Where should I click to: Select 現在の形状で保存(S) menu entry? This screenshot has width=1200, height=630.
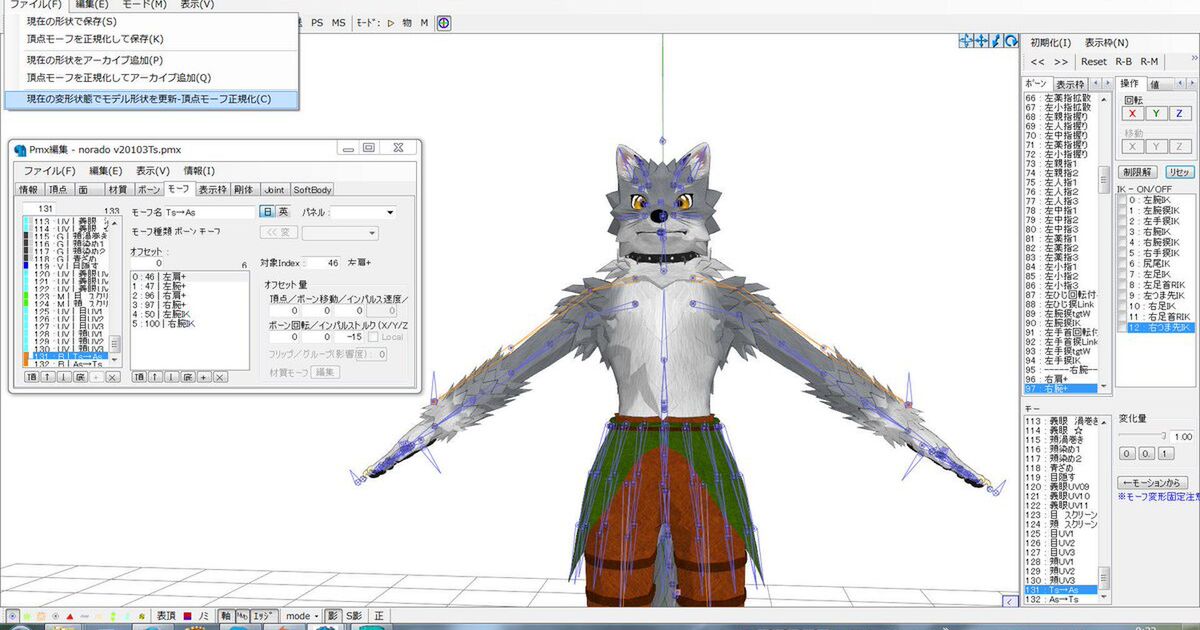point(71,21)
